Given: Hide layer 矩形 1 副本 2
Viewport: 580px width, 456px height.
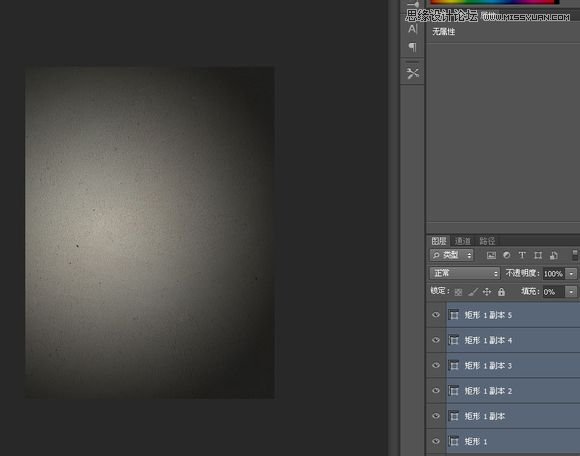Looking at the screenshot, I should click(436, 391).
